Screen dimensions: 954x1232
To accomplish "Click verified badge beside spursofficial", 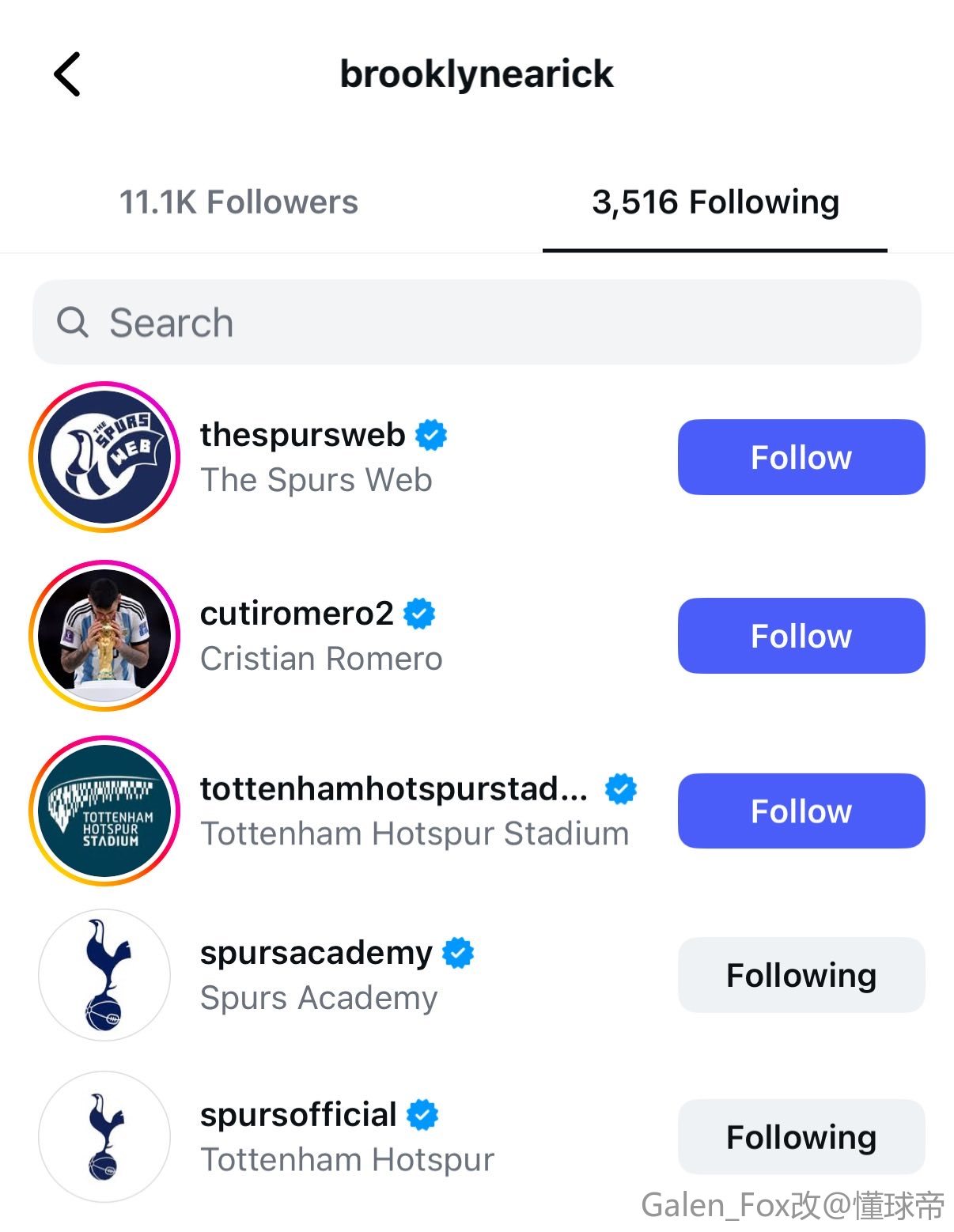I will tap(422, 1115).
